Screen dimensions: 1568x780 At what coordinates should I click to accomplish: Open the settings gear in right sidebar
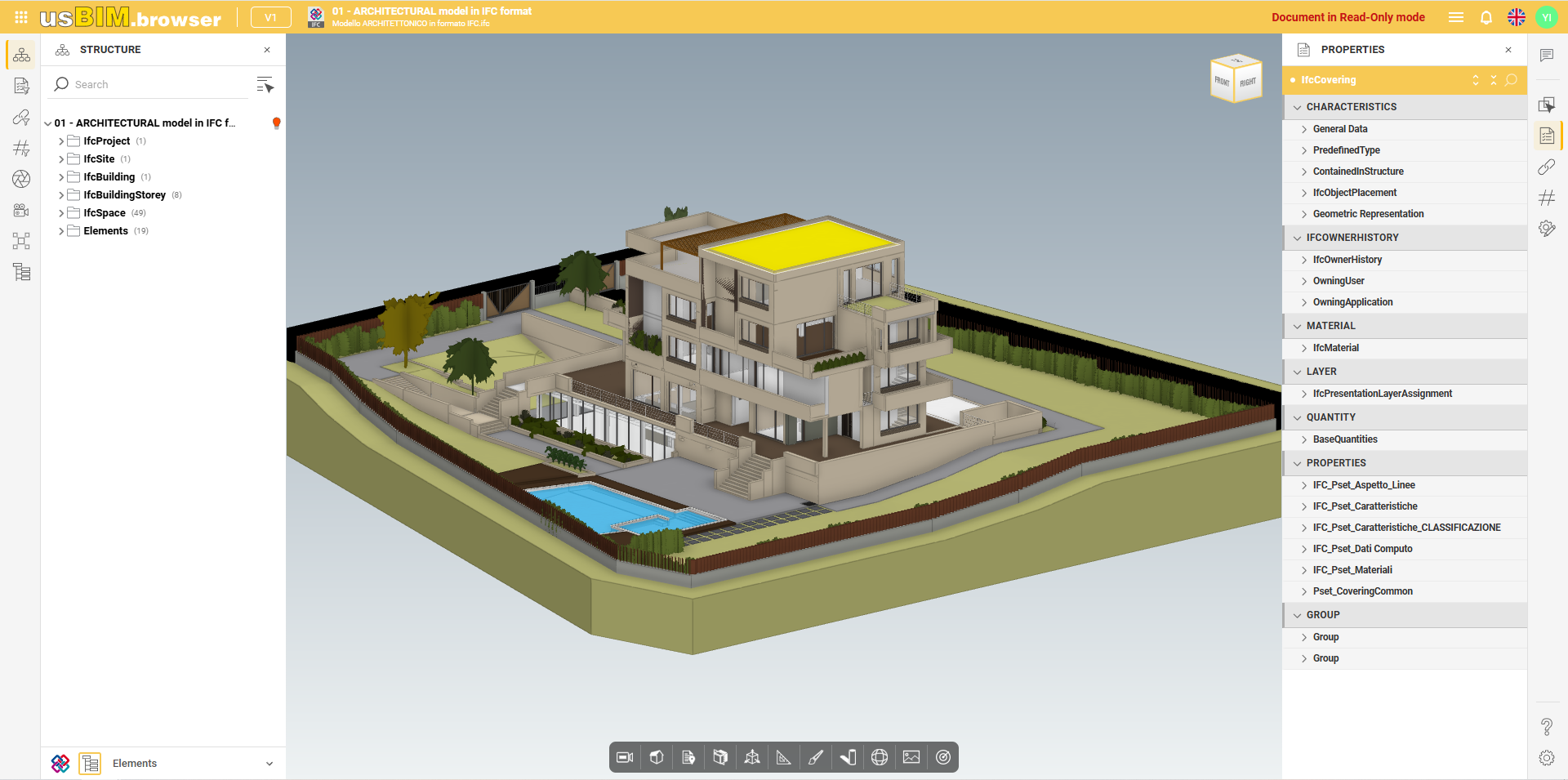1547,758
